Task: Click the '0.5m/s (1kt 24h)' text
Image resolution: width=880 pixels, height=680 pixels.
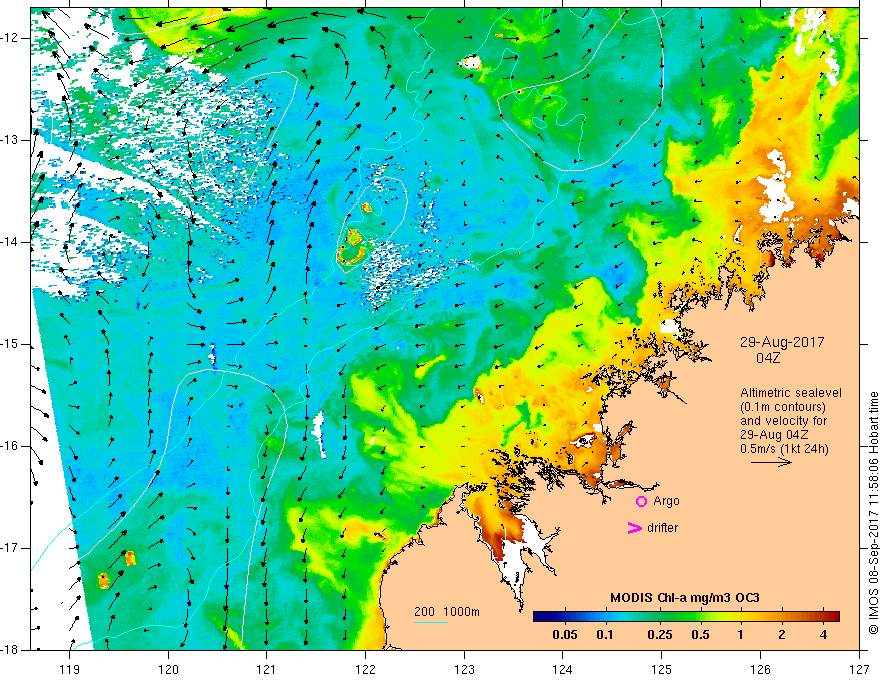Action: pyautogui.click(x=785, y=449)
